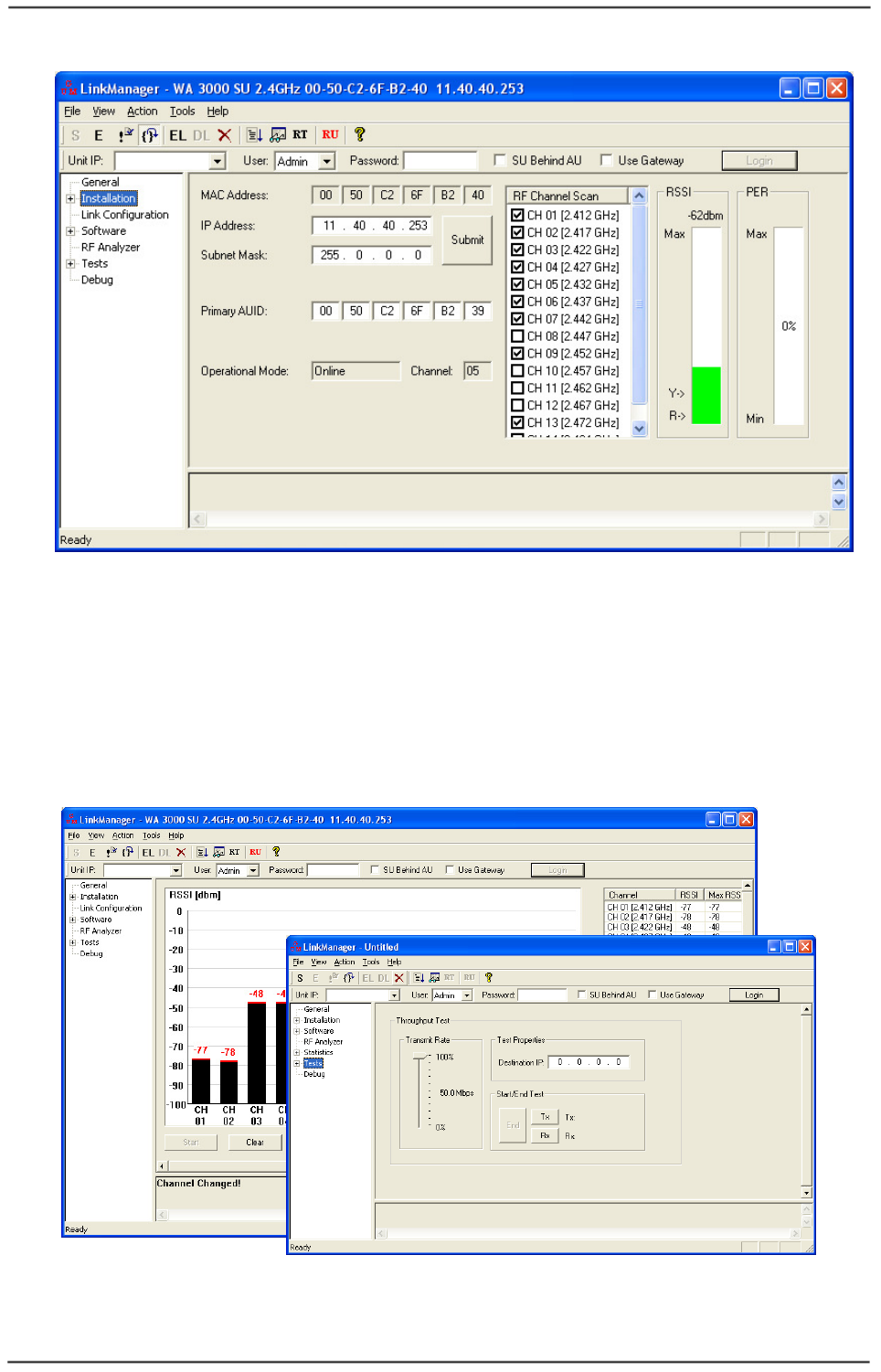Click the E toolbar icon in the Untitled window
The height and width of the screenshot is (1372, 881).
click(x=315, y=978)
